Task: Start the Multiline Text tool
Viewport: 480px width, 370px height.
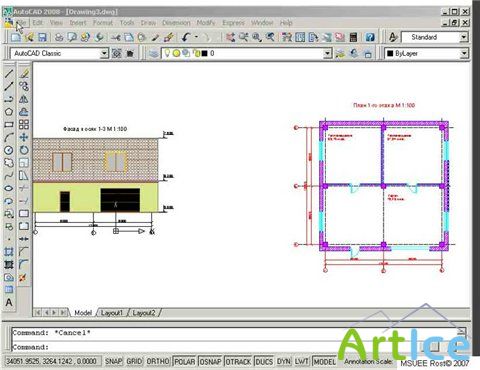Action: point(9,303)
